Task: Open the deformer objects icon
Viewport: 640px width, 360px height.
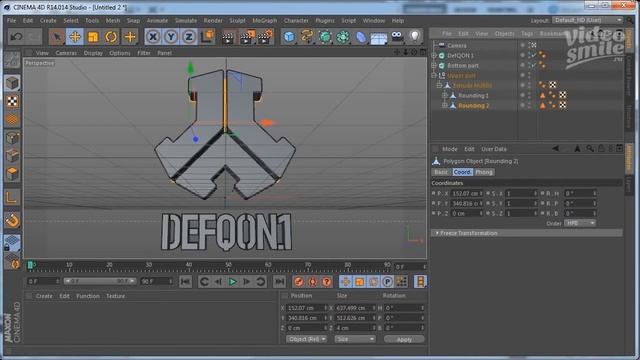Action: [x=361, y=37]
